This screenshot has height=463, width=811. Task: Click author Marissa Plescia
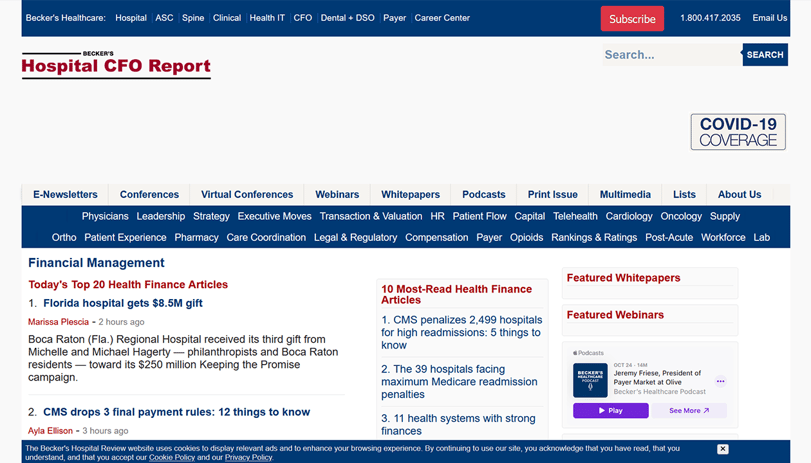point(58,322)
